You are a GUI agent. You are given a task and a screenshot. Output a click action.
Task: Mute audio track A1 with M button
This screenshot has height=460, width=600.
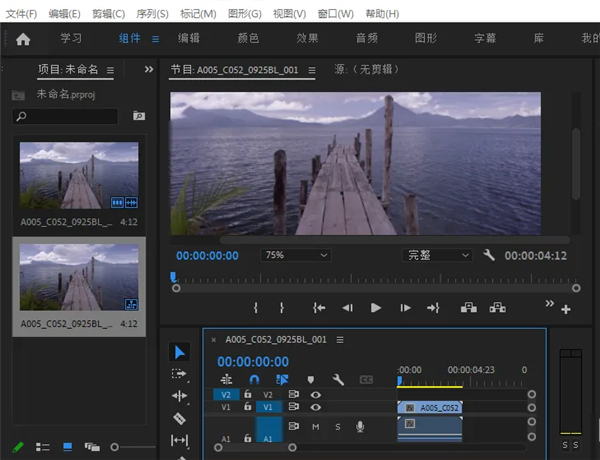point(316,427)
